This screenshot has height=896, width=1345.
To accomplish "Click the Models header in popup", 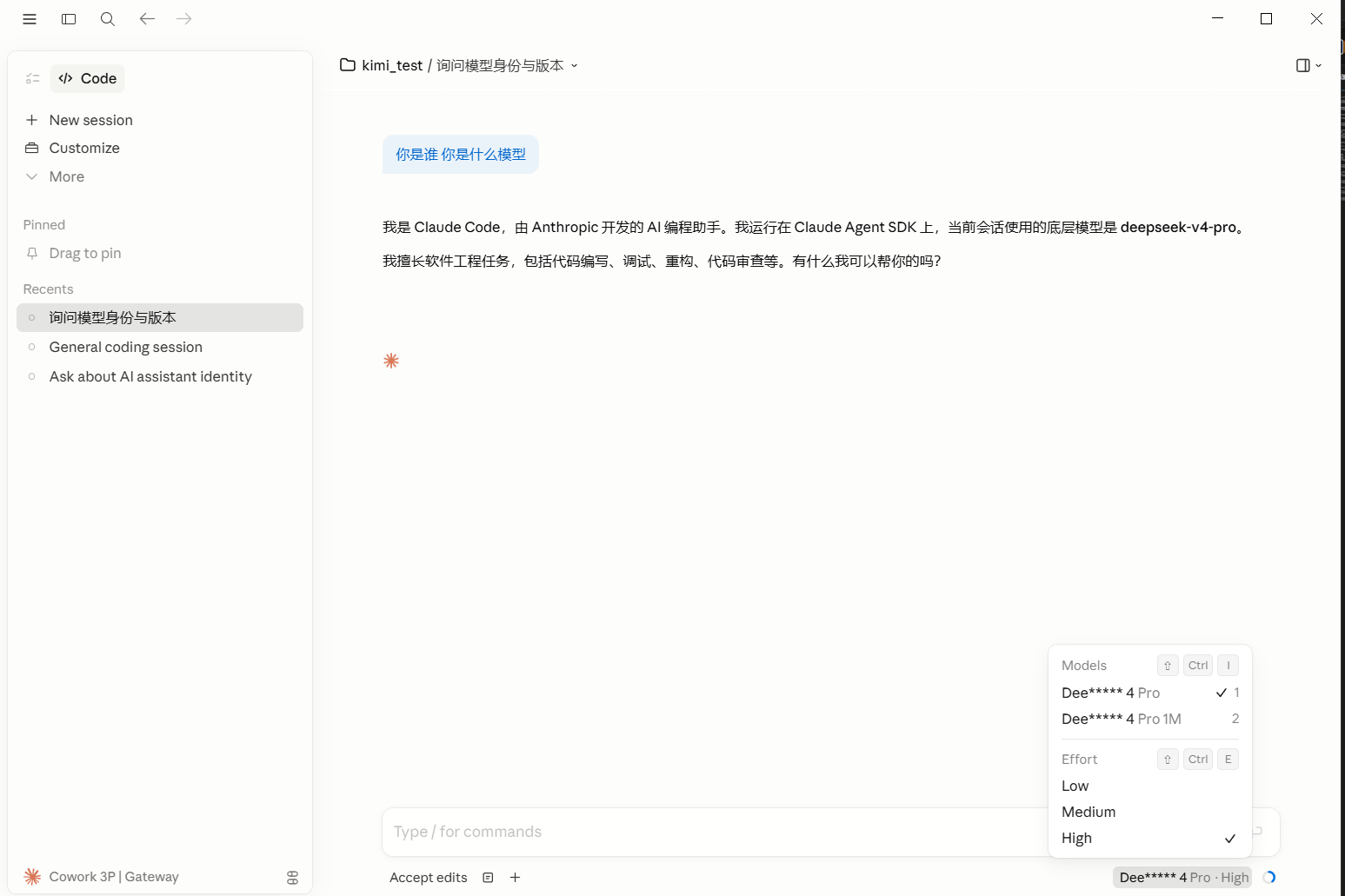I will click(x=1084, y=666).
